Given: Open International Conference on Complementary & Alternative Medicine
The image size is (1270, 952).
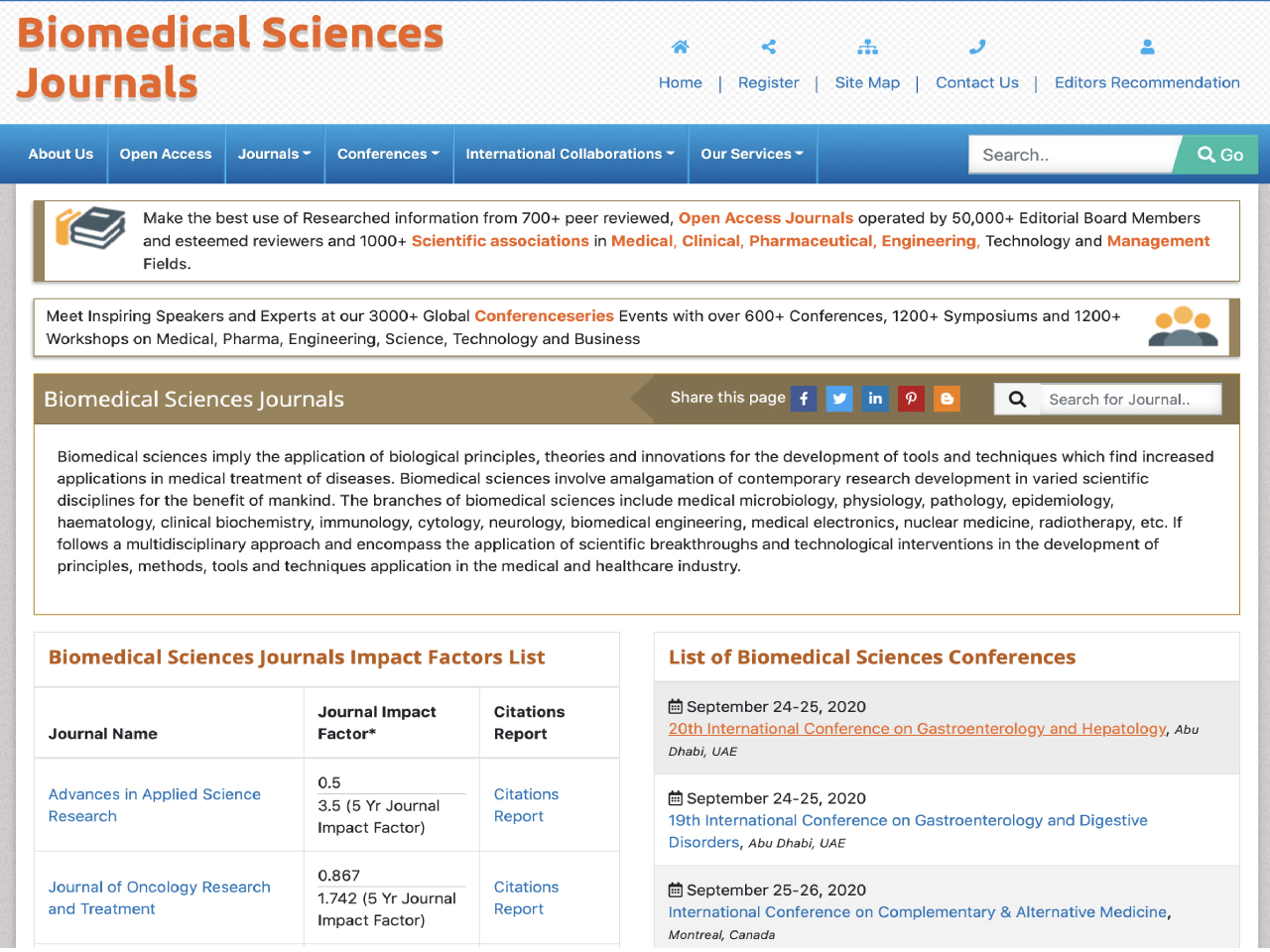Looking at the screenshot, I should 918,912.
